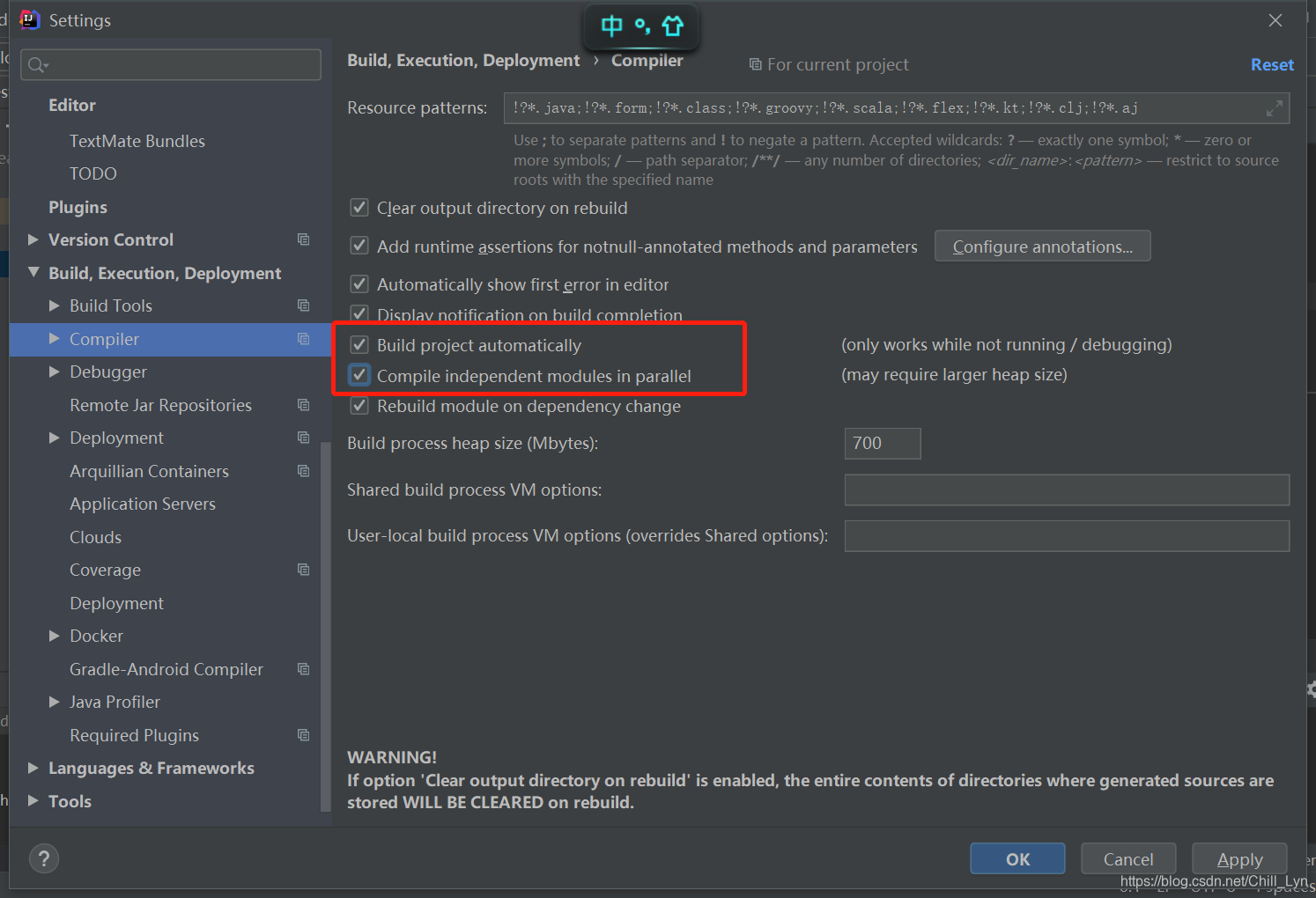
Task: Click the For current project icon
Action: click(755, 64)
